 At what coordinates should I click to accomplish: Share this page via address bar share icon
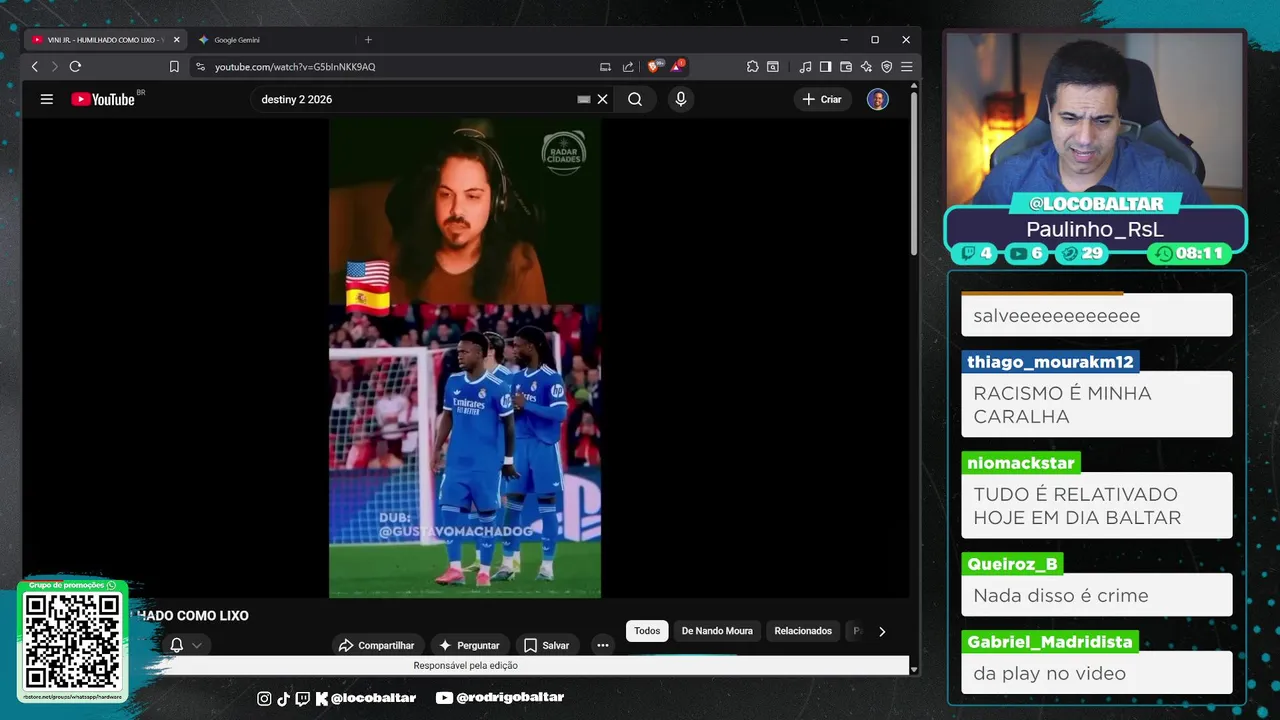628,67
